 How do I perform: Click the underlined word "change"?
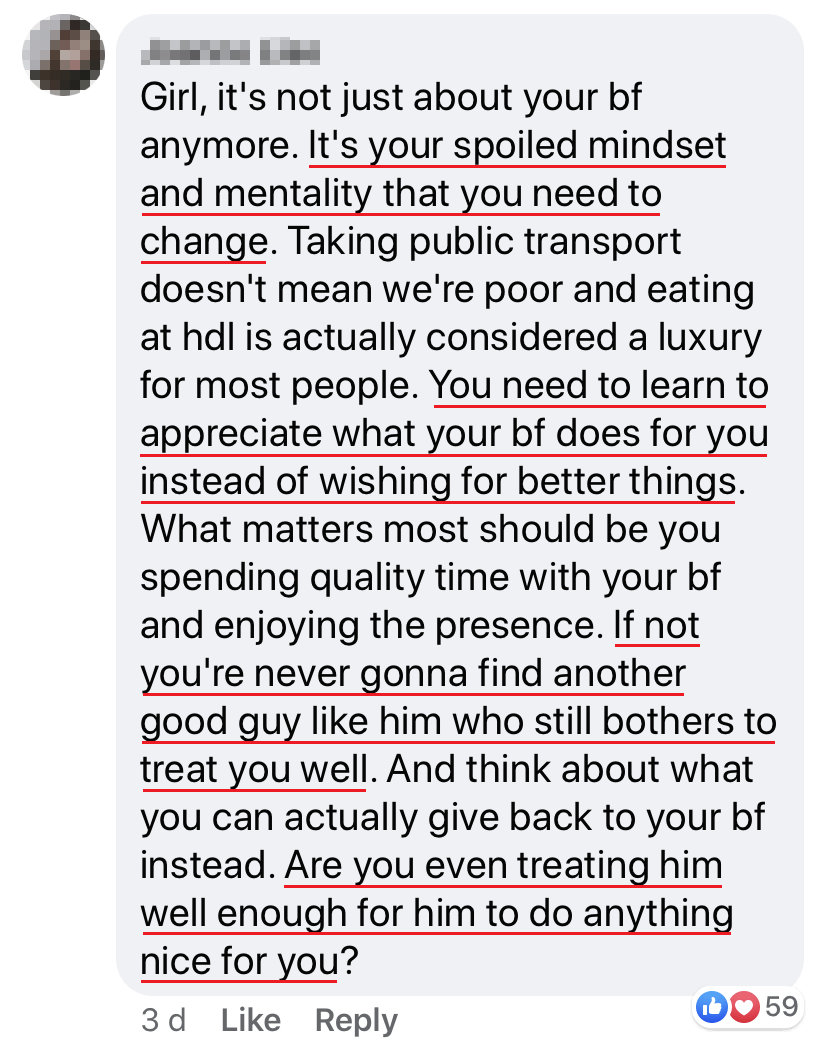click(203, 241)
